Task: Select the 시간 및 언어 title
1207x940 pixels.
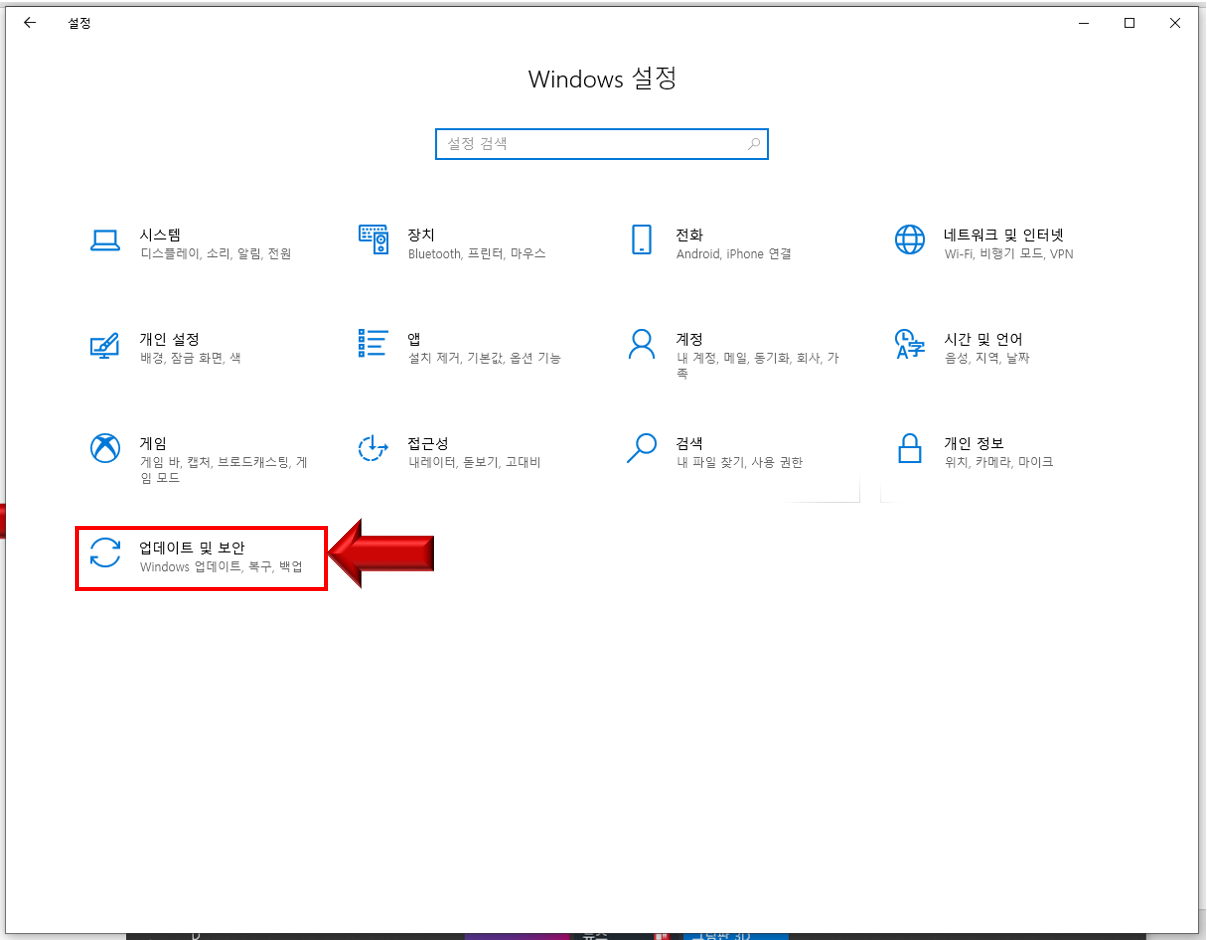Action: [983, 339]
